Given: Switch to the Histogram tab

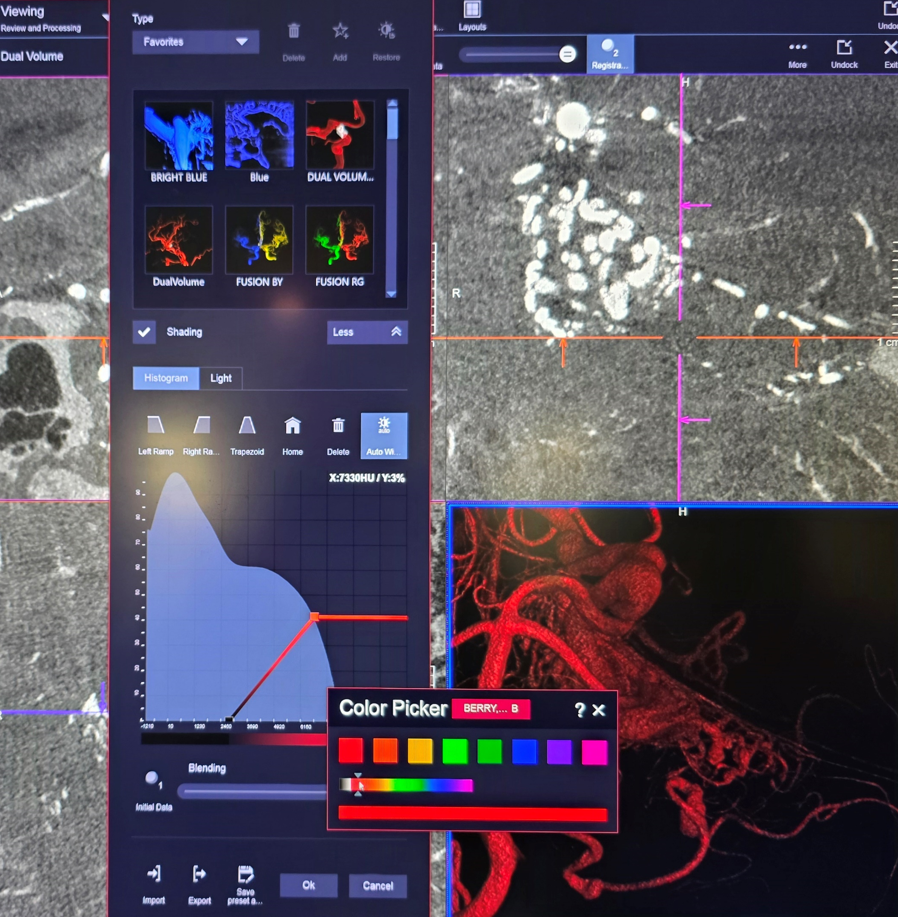Looking at the screenshot, I should pyautogui.click(x=166, y=378).
